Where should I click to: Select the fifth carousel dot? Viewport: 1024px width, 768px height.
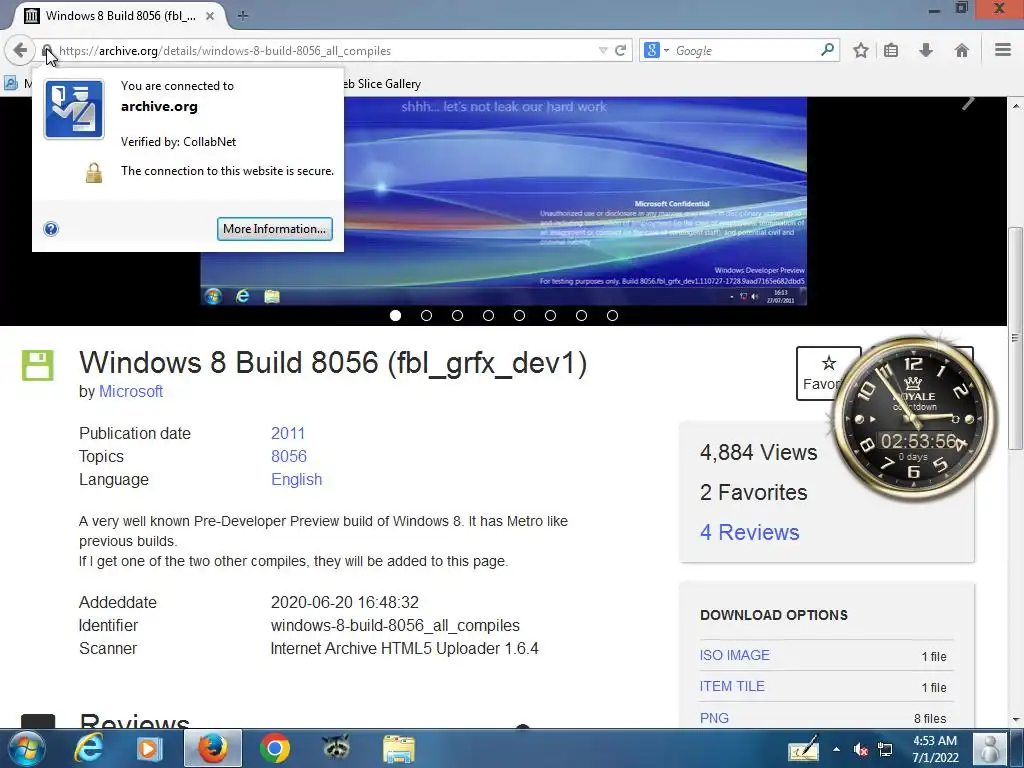click(519, 315)
